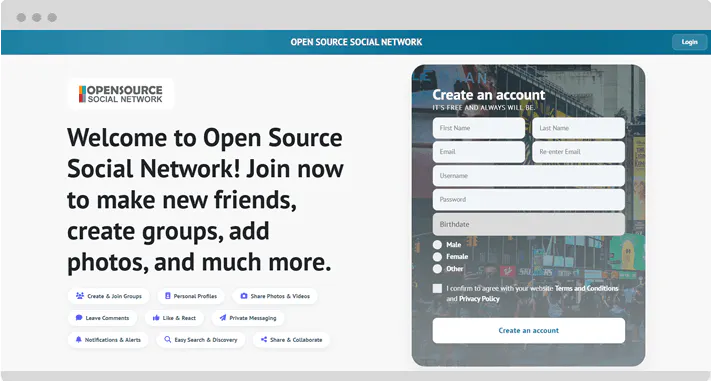Screen dimensions: 711x381
Task: Click the Leave Comments speech bubble icon
Action: pos(79,318)
